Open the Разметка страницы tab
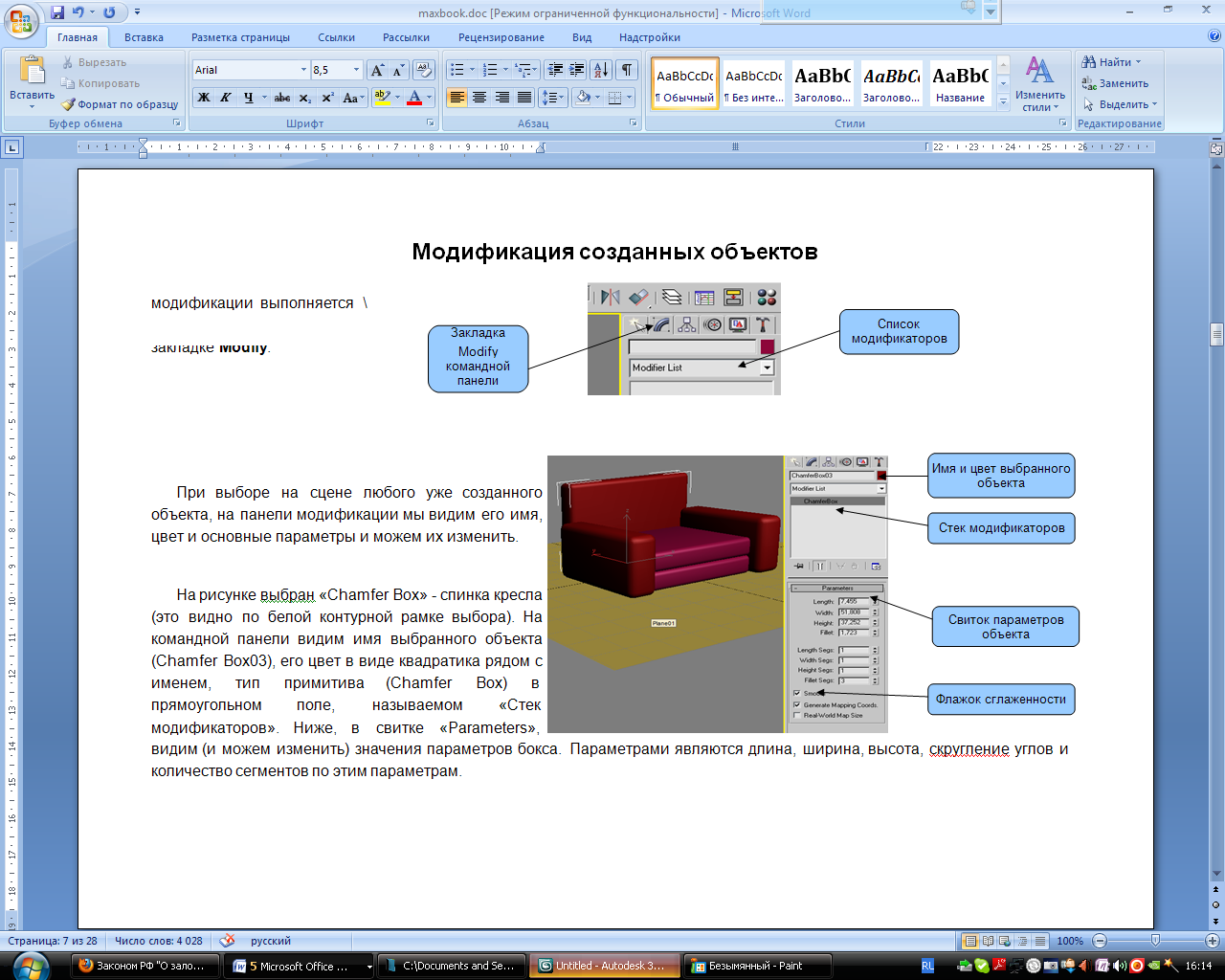Viewport: 1225px width, 980px height. 240,37
